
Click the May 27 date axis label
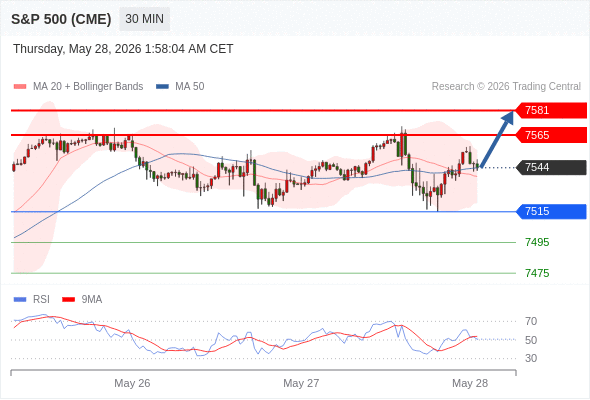301,383
